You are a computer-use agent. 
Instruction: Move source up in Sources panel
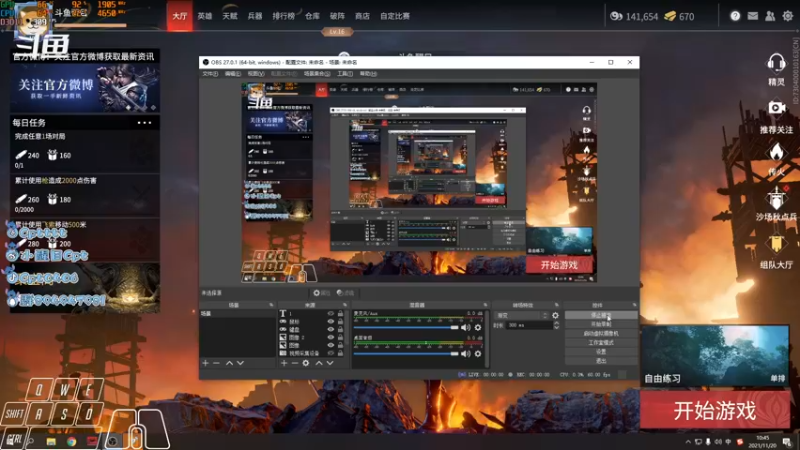coord(319,363)
